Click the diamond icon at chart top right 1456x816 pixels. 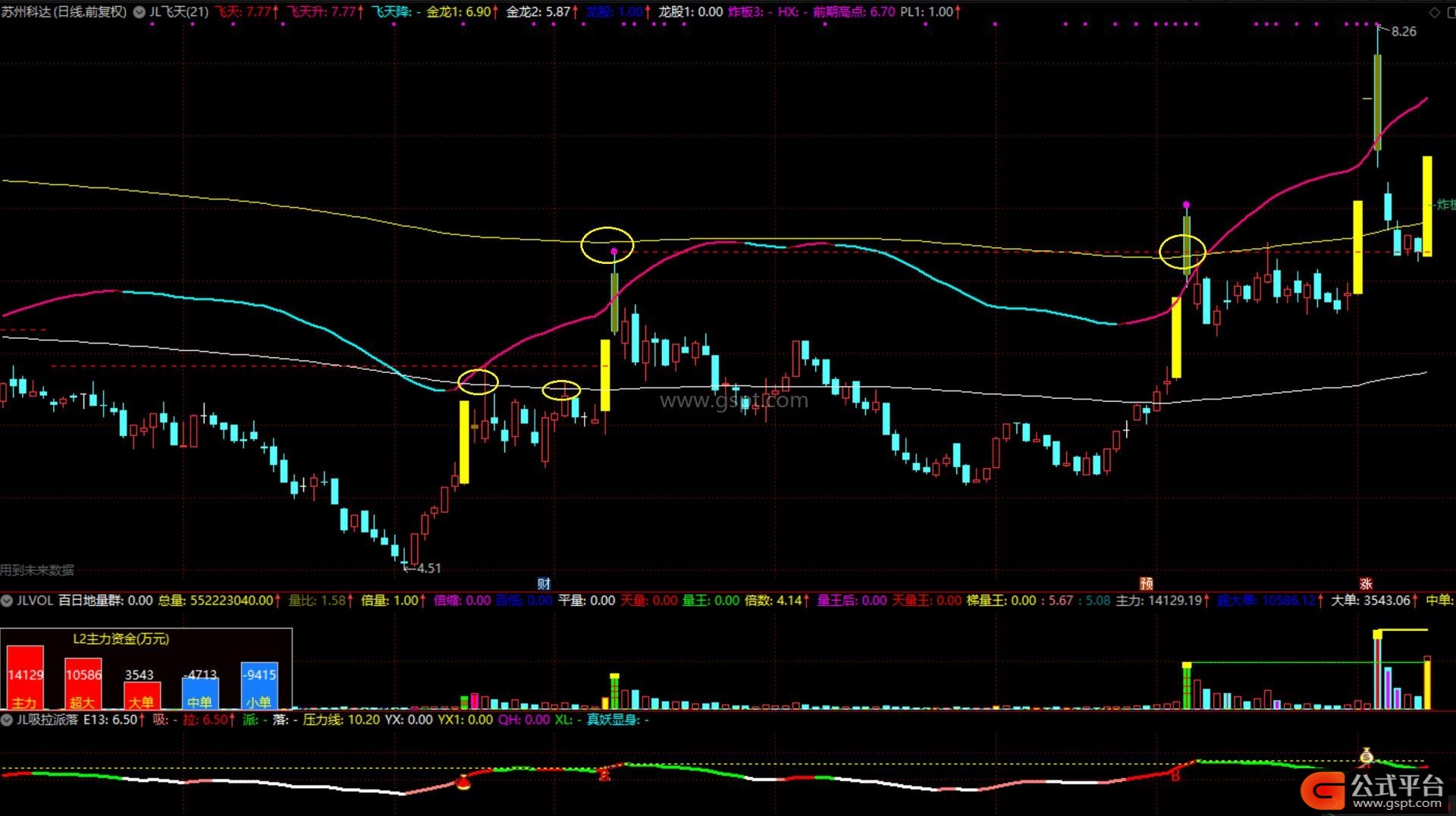(x=1434, y=12)
